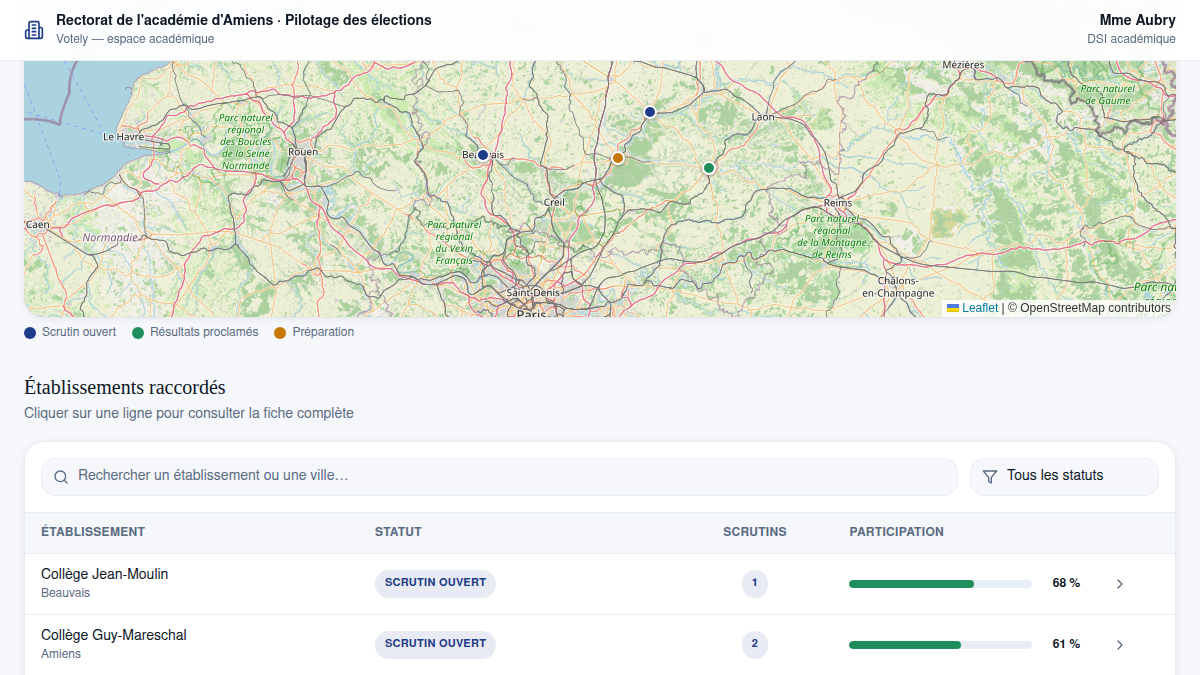
Task: Focus the establishment or city search field
Action: (499, 477)
